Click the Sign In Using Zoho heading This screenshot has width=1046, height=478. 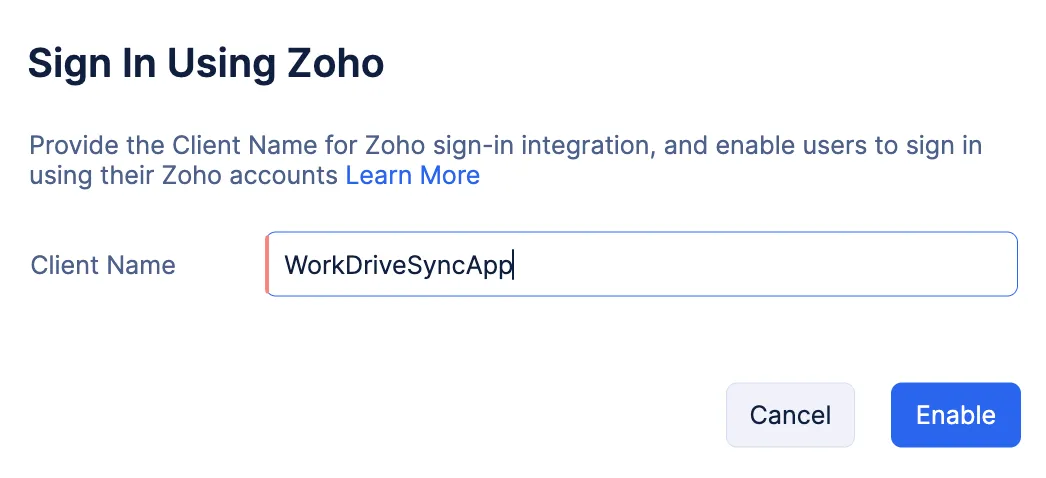pos(206,64)
